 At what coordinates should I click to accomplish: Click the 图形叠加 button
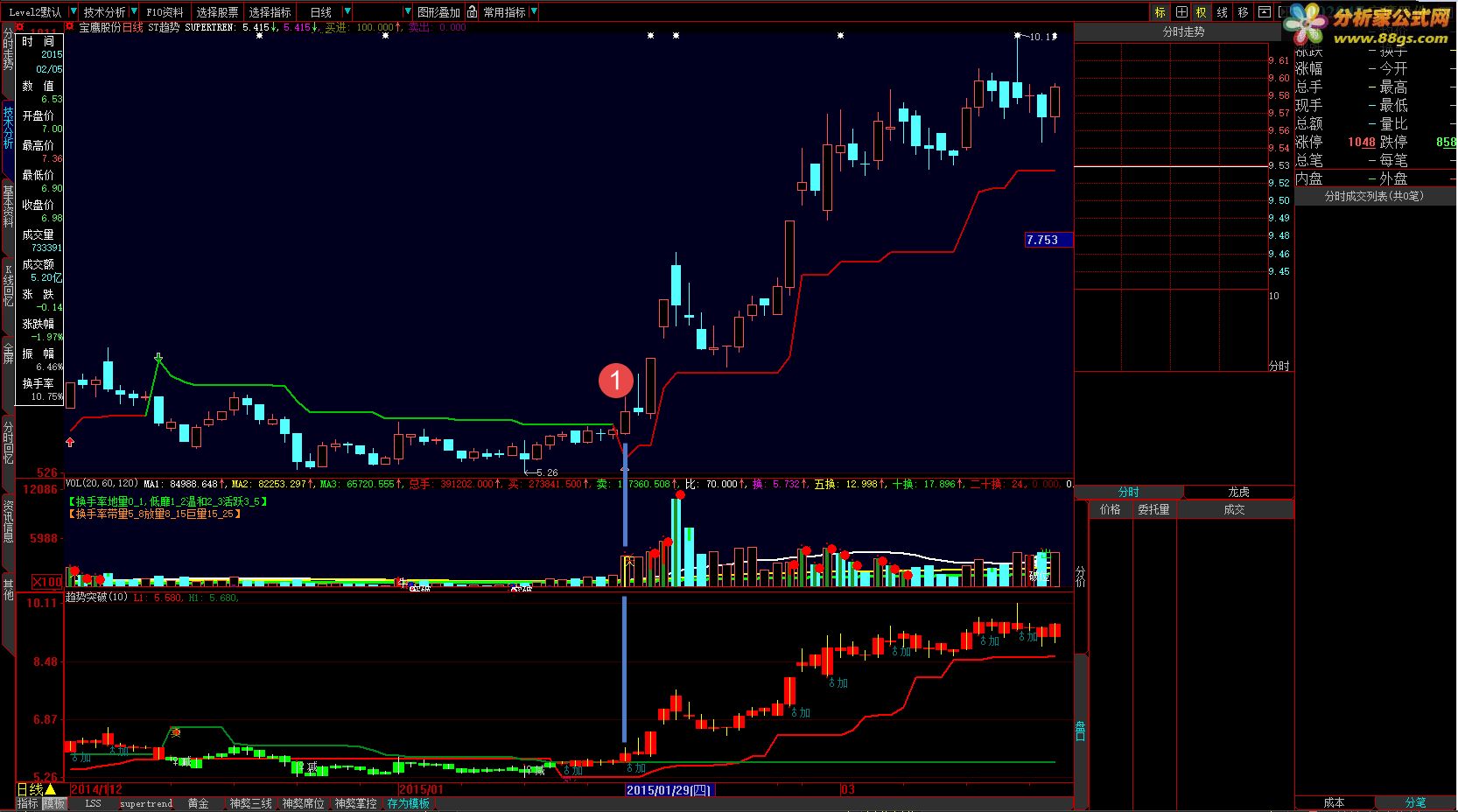pos(438,12)
